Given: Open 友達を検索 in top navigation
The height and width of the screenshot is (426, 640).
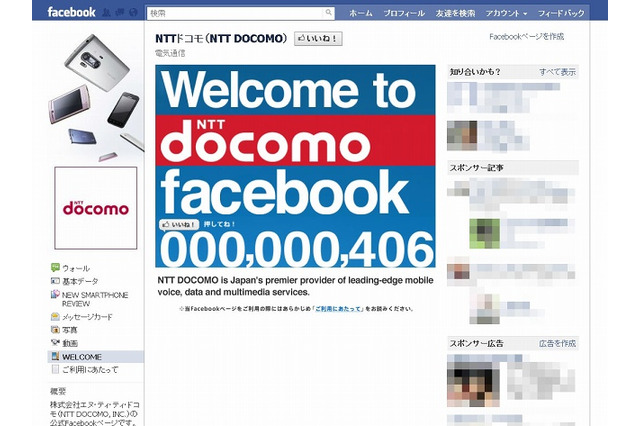Looking at the screenshot, I should pos(455,13).
